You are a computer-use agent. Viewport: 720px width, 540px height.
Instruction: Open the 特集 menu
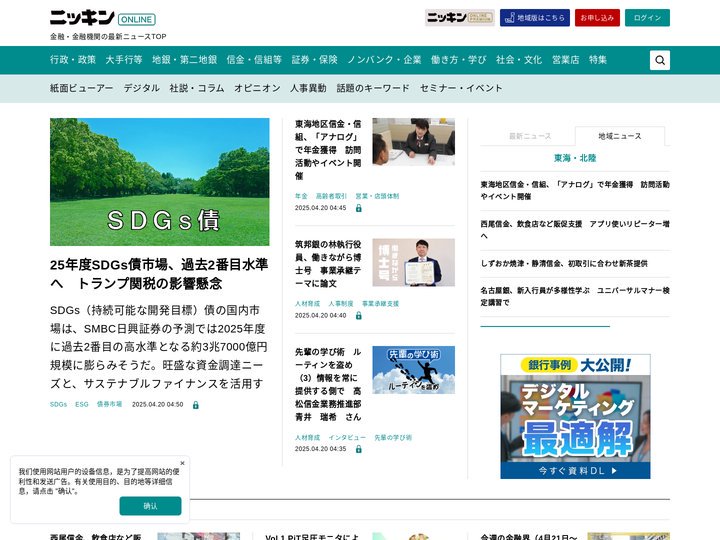click(x=598, y=60)
